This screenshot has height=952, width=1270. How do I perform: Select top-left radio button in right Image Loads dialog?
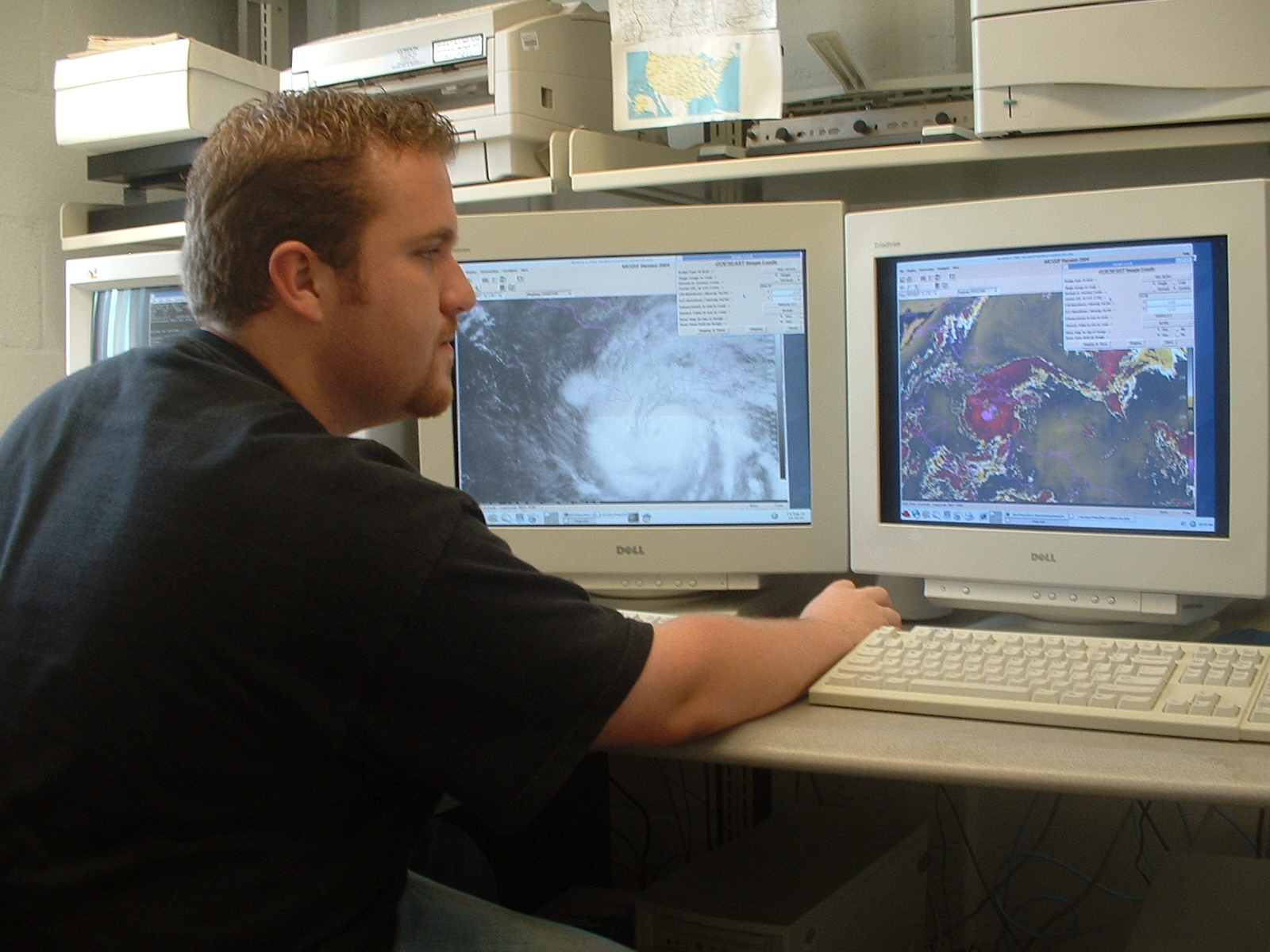(1153, 282)
